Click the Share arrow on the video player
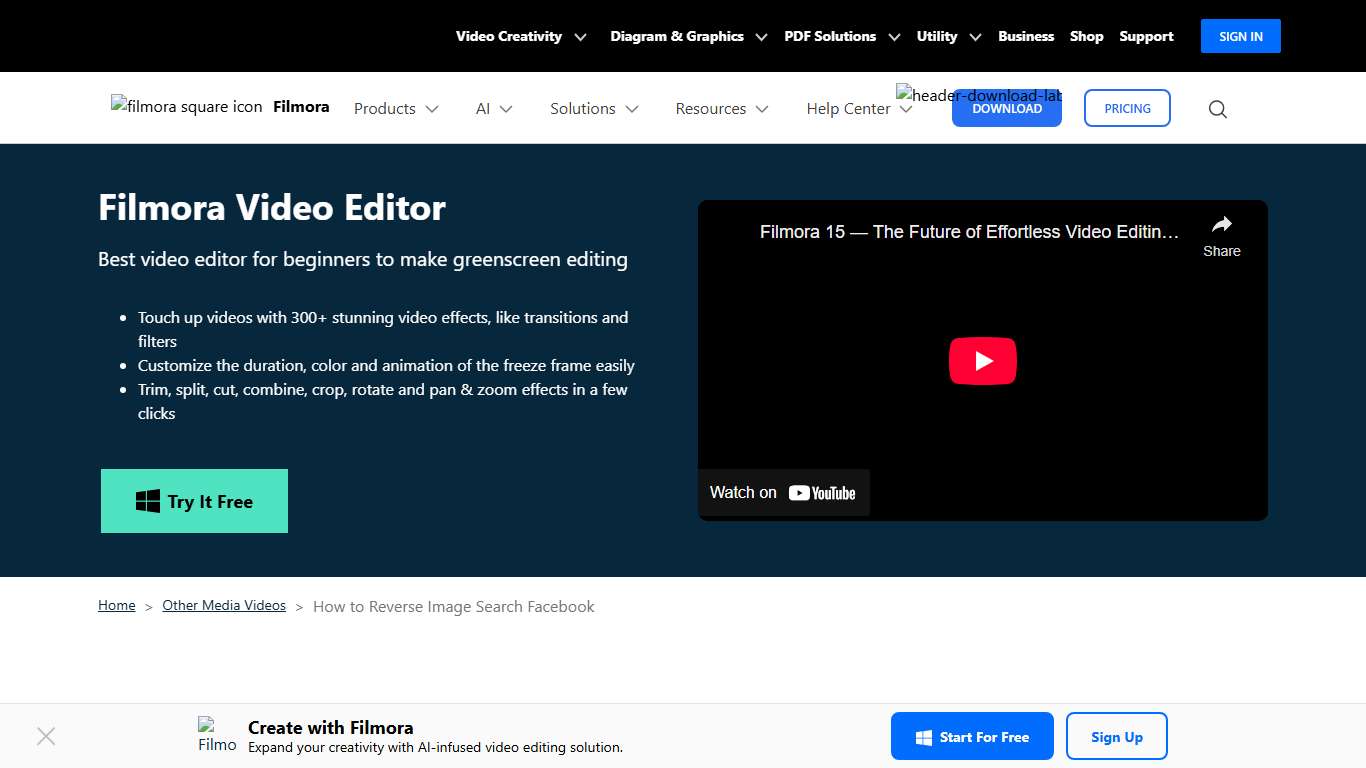Image resolution: width=1366 pixels, height=768 pixels. pyautogui.click(x=1221, y=225)
